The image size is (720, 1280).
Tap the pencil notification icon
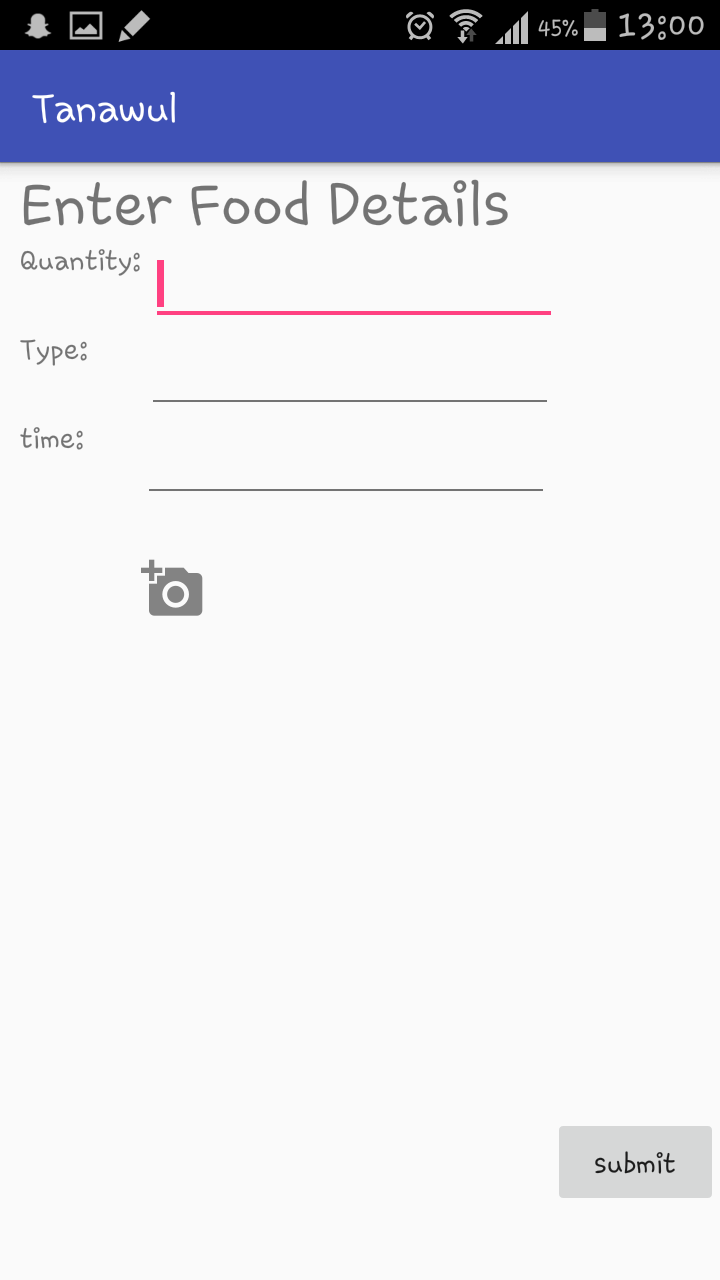pos(134,26)
